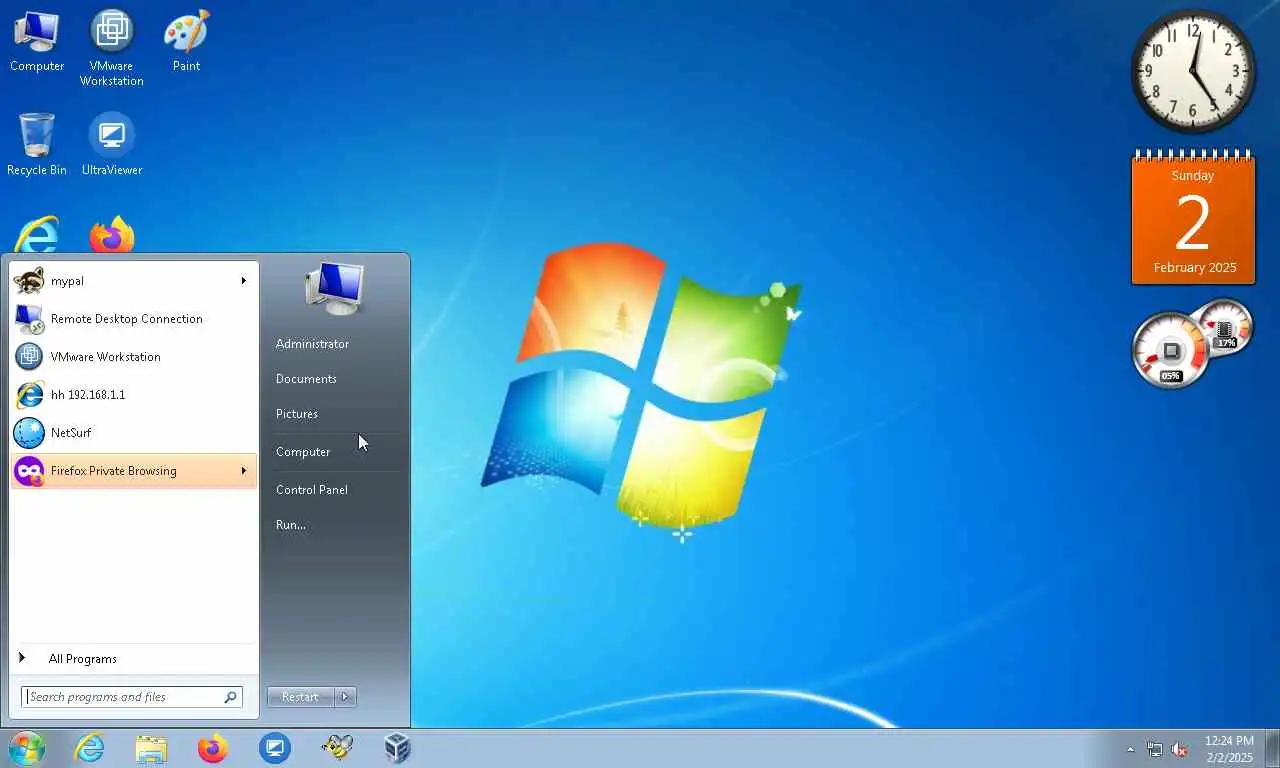Expand All Programs list
Viewport: 1280px width, 768px height.
pos(134,659)
